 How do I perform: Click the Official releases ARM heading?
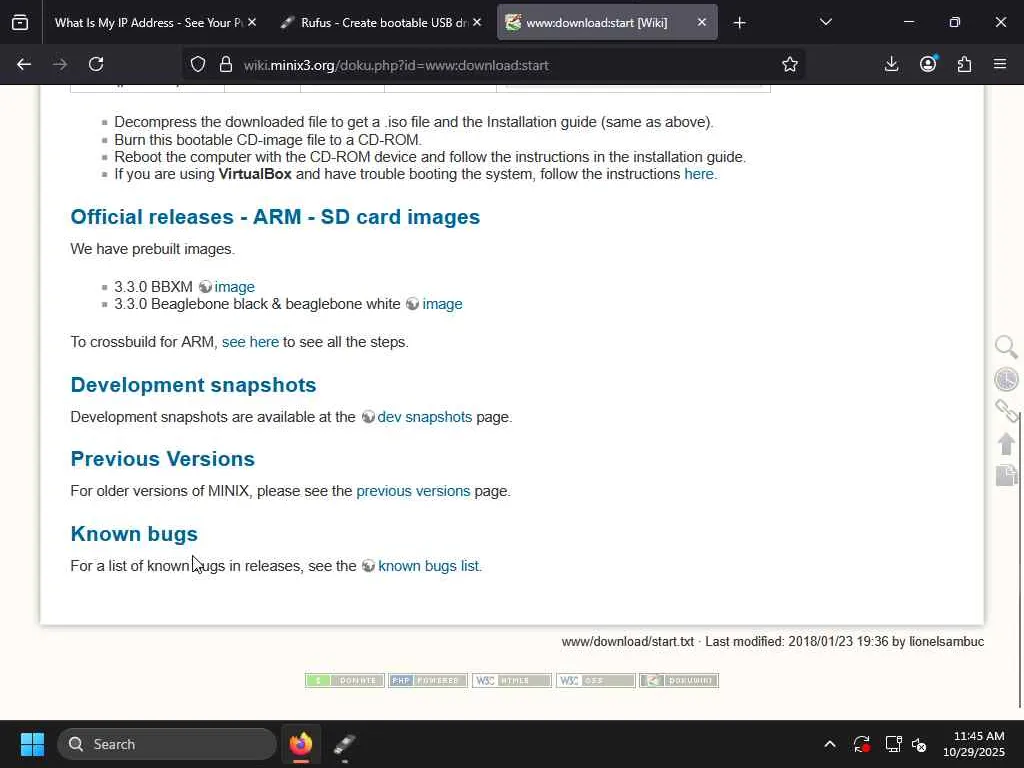tap(275, 217)
